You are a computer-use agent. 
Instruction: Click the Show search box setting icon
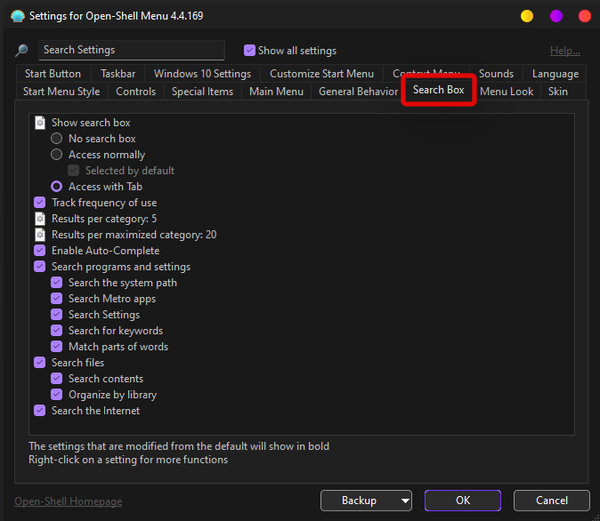[x=40, y=123]
